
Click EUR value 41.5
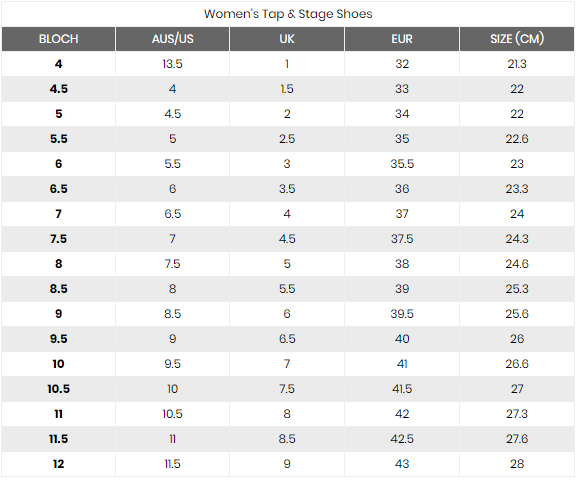pos(402,389)
